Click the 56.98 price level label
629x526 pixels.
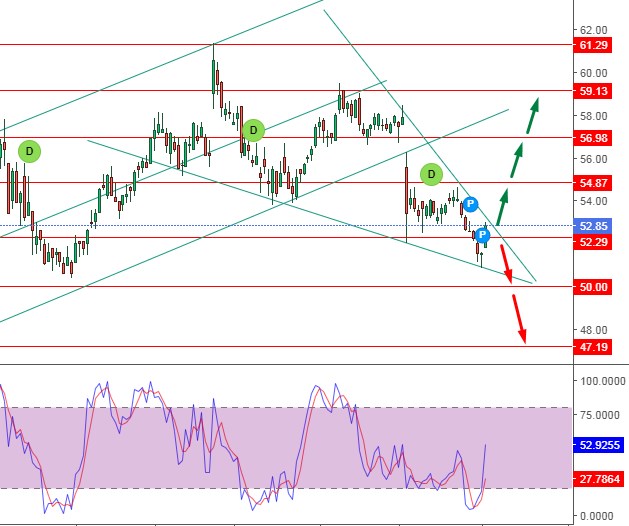(x=593, y=138)
